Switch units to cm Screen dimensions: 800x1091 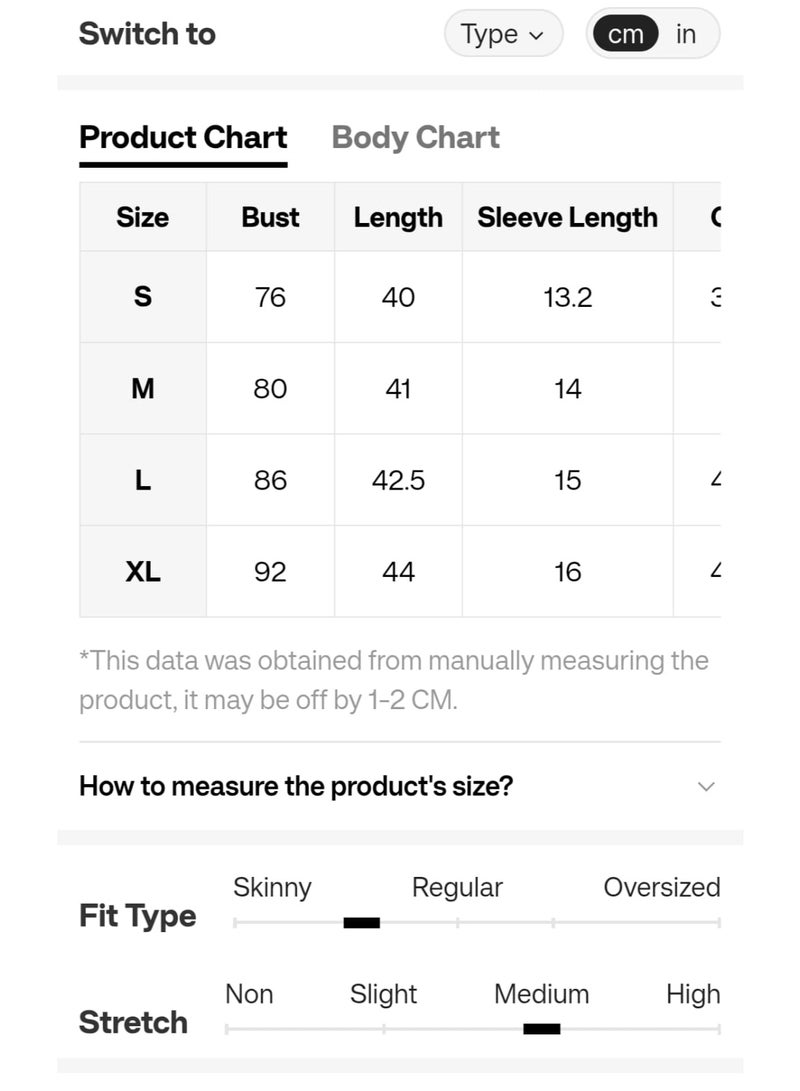click(624, 33)
